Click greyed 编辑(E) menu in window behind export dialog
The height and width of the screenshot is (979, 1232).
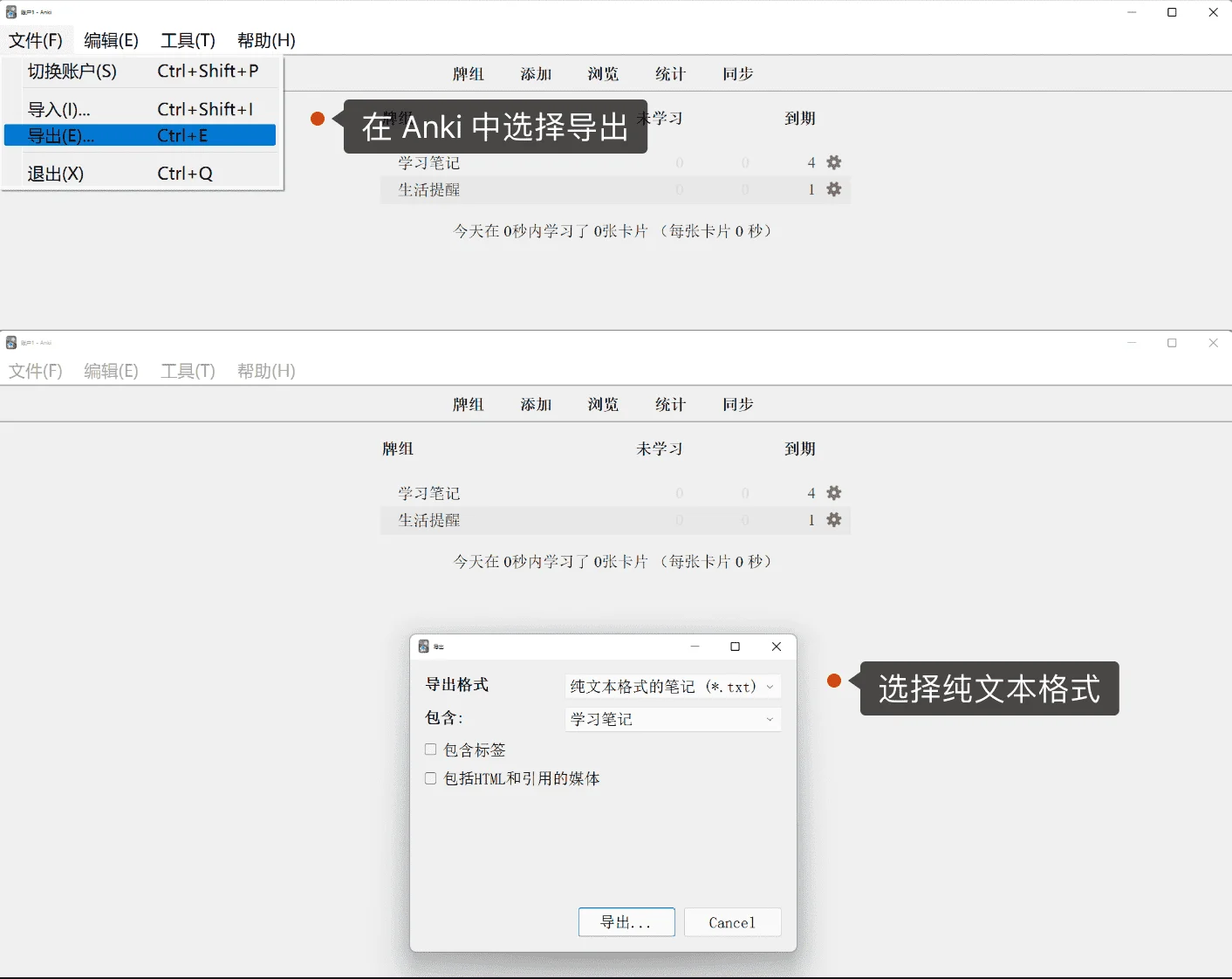112,371
